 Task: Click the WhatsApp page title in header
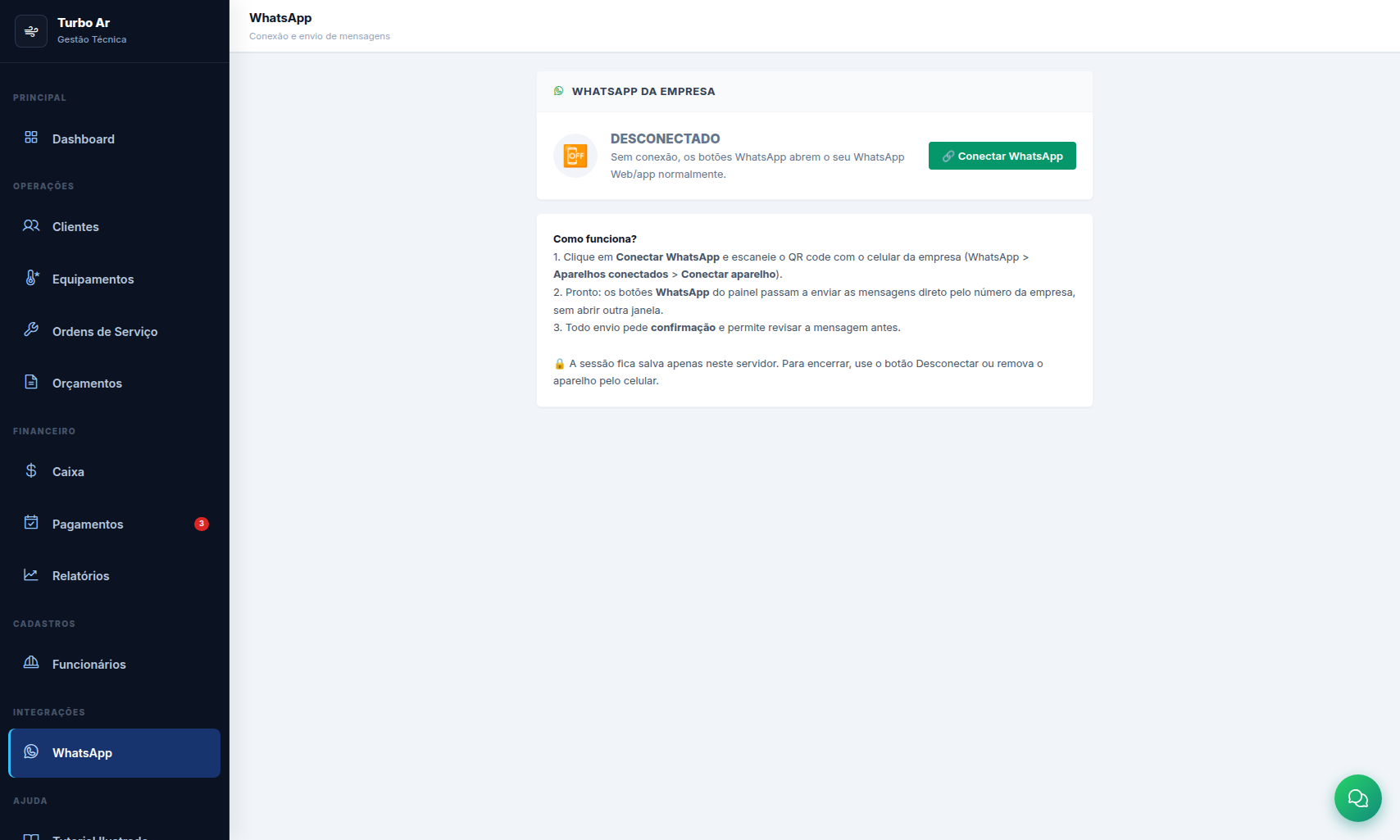(x=280, y=18)
